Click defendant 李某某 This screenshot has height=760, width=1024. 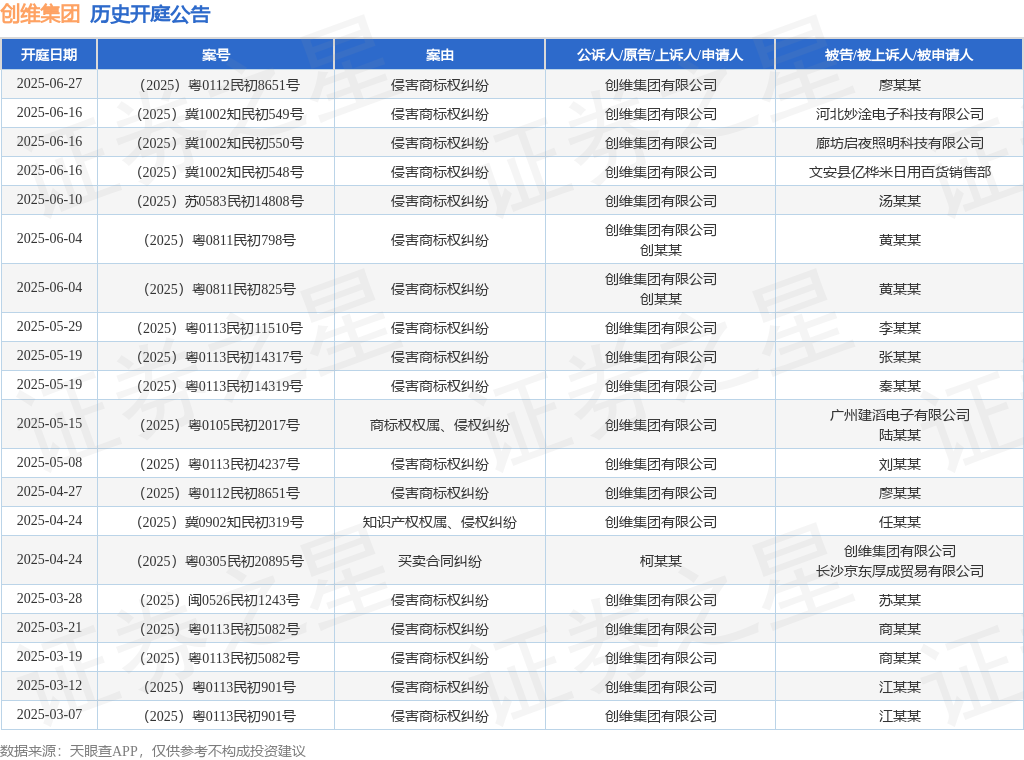pos(899,328)
